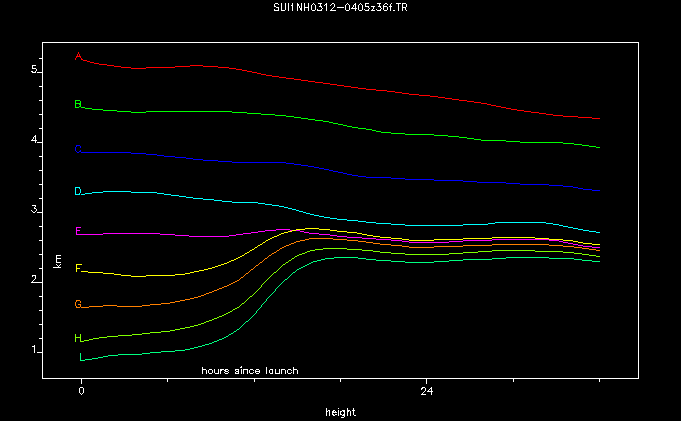The image size is (681, 421).
Task: Click the y-axis tick label 5
Action: click(33, 70)
